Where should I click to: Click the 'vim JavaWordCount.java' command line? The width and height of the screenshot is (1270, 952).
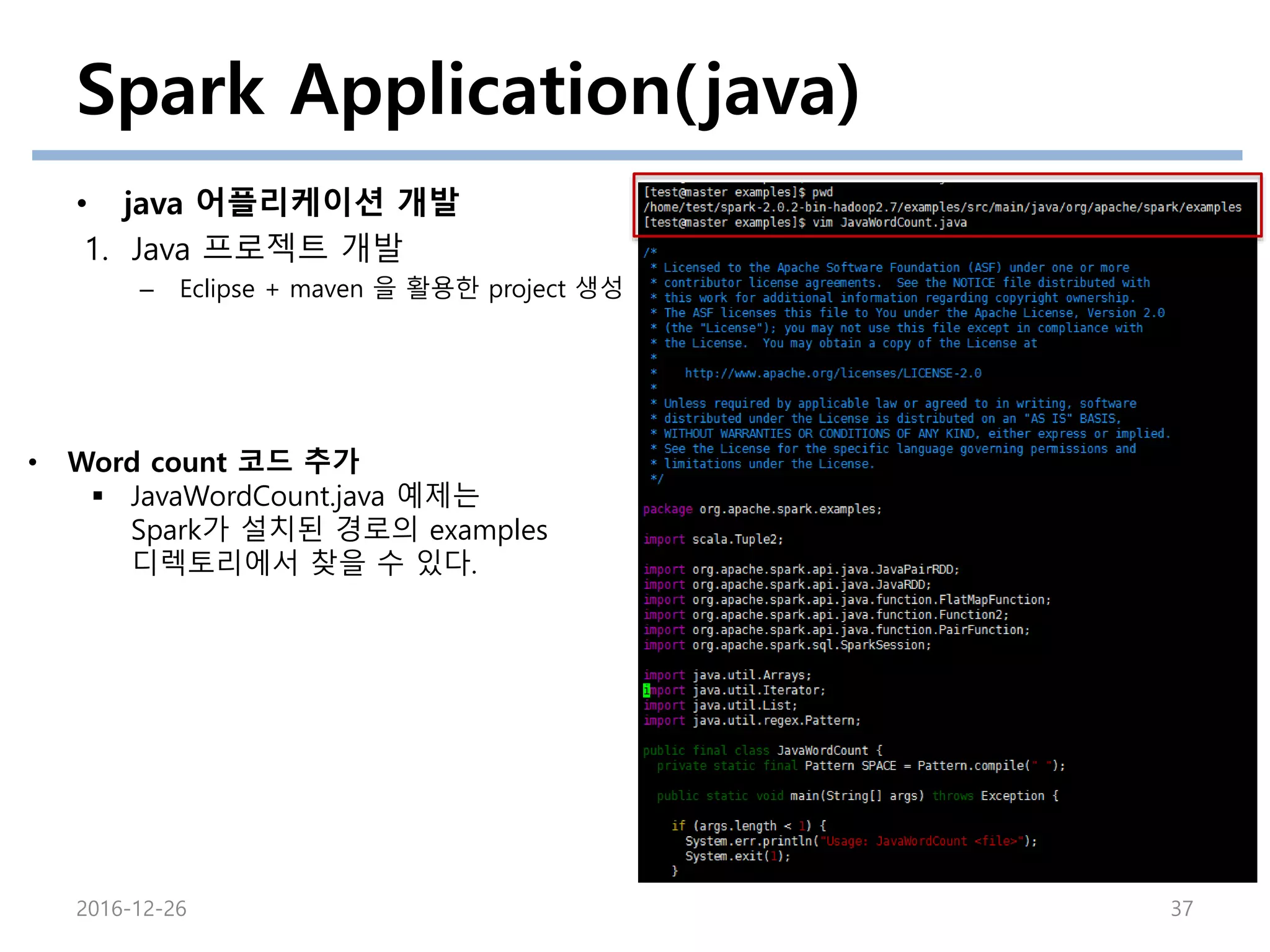[889, 223]
